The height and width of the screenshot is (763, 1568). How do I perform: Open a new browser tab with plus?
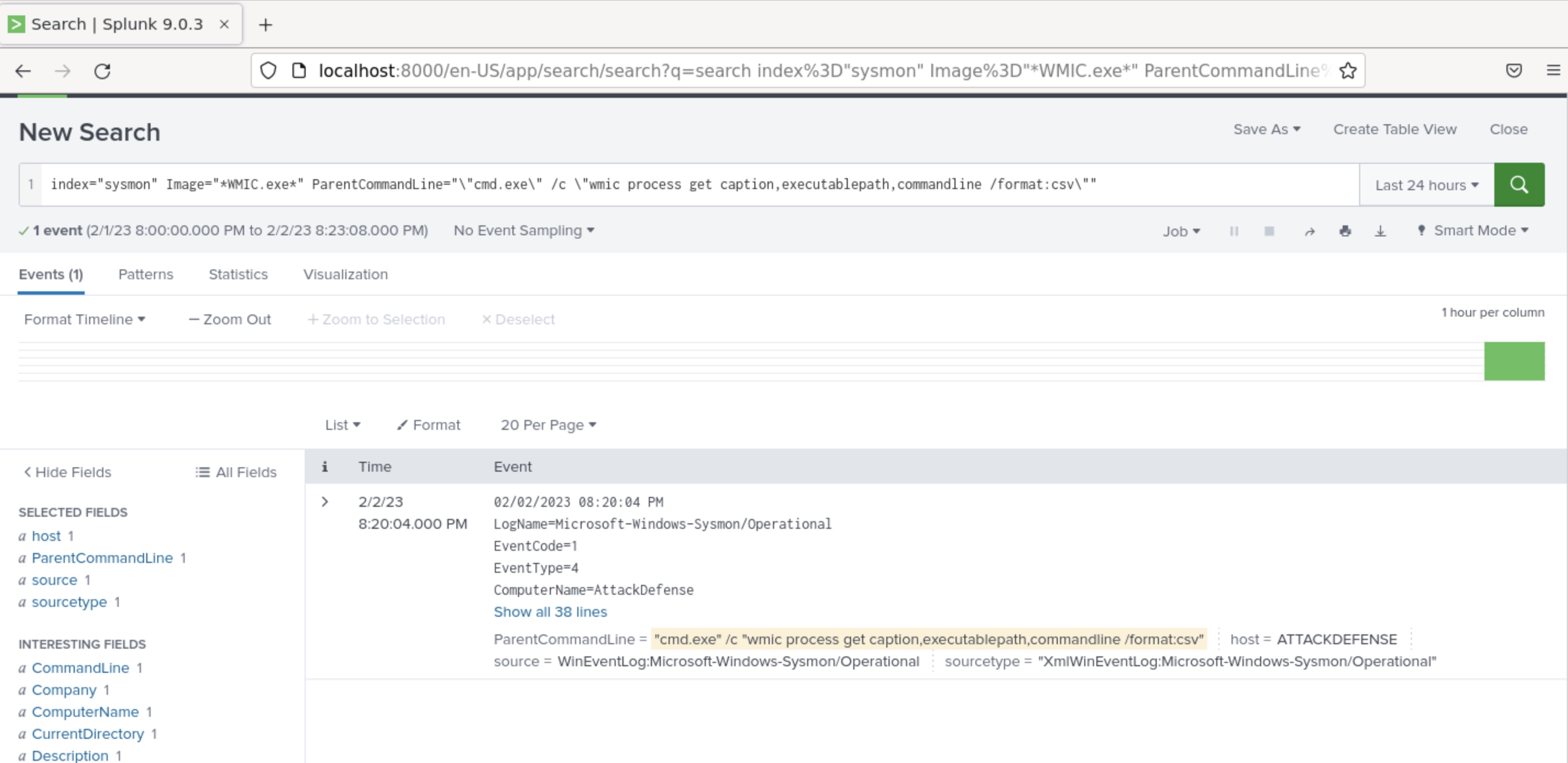(x=266, y=24)
